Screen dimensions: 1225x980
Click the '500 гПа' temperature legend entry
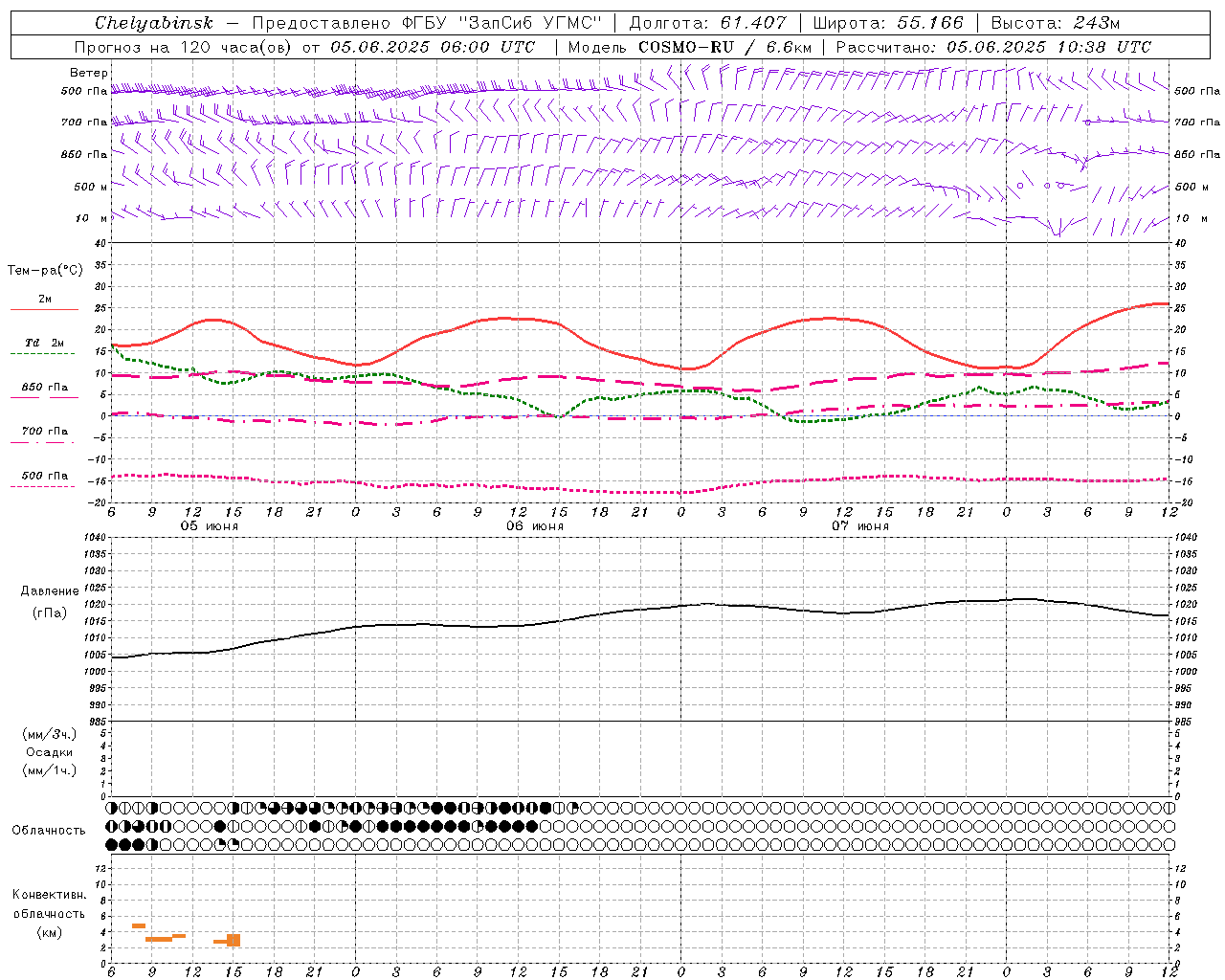(x=45, y=476)
